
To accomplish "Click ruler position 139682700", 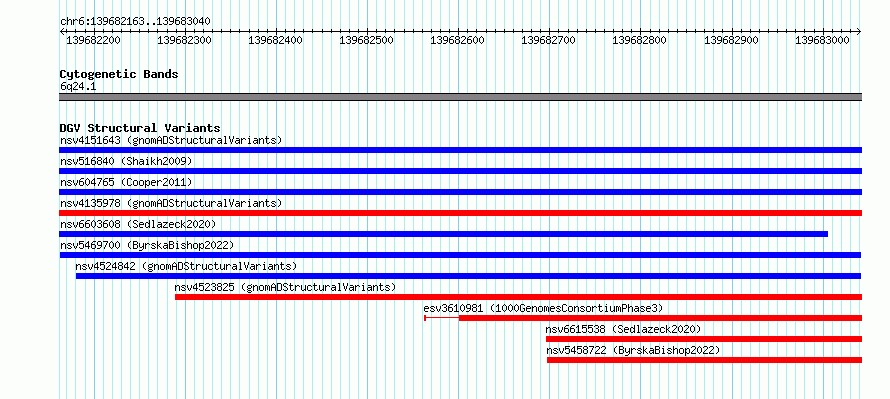I will 549,40.
